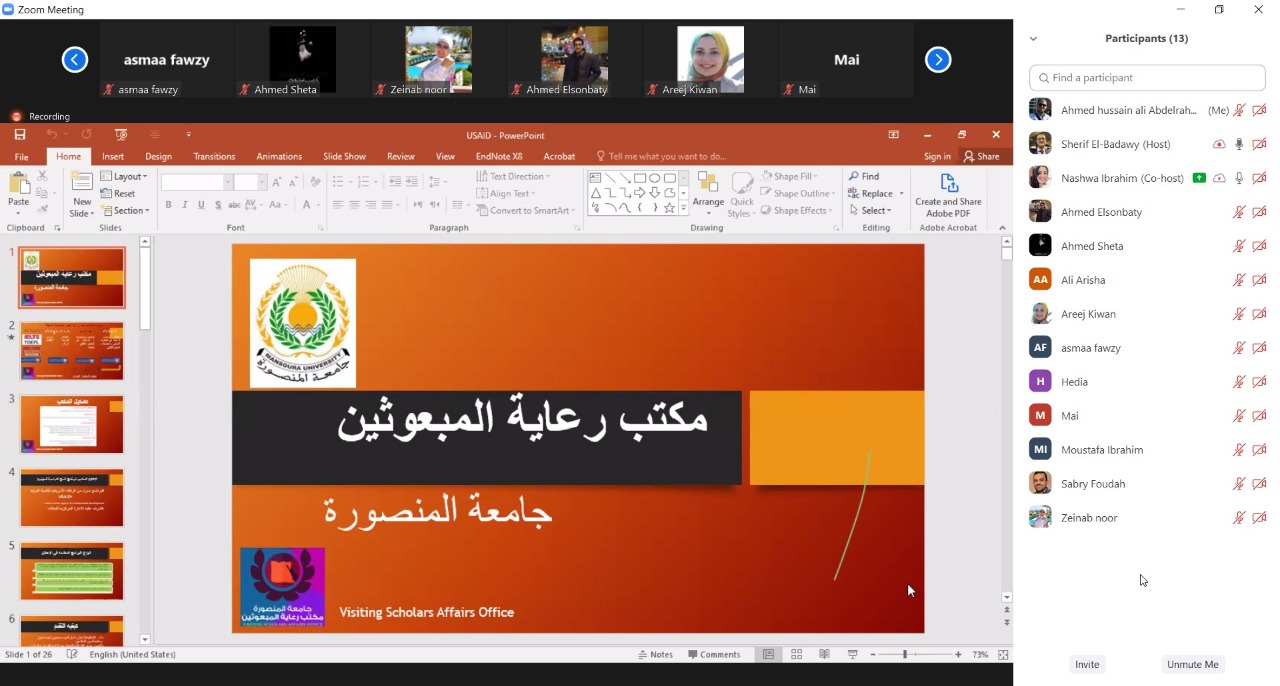Collapse the Participants panel chevron
Viewport: 1280px width, 686px height.
[1033, 39]
